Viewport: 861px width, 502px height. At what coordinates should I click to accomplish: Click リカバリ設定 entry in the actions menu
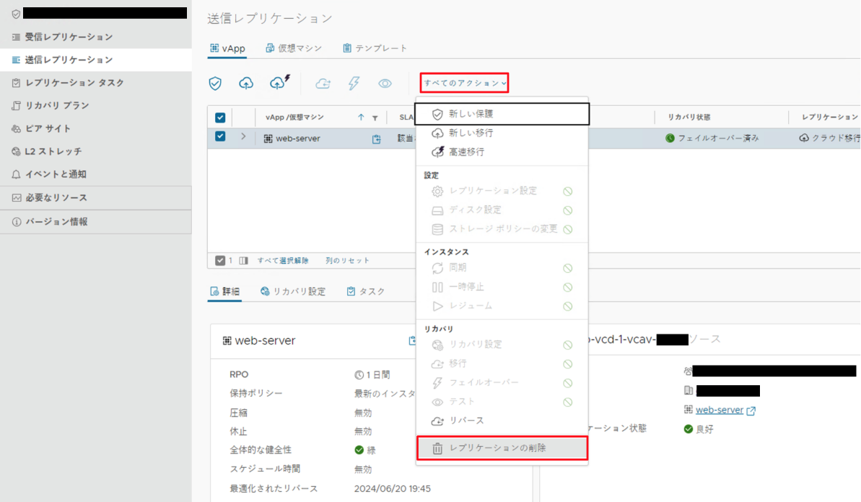coord(502,344)
